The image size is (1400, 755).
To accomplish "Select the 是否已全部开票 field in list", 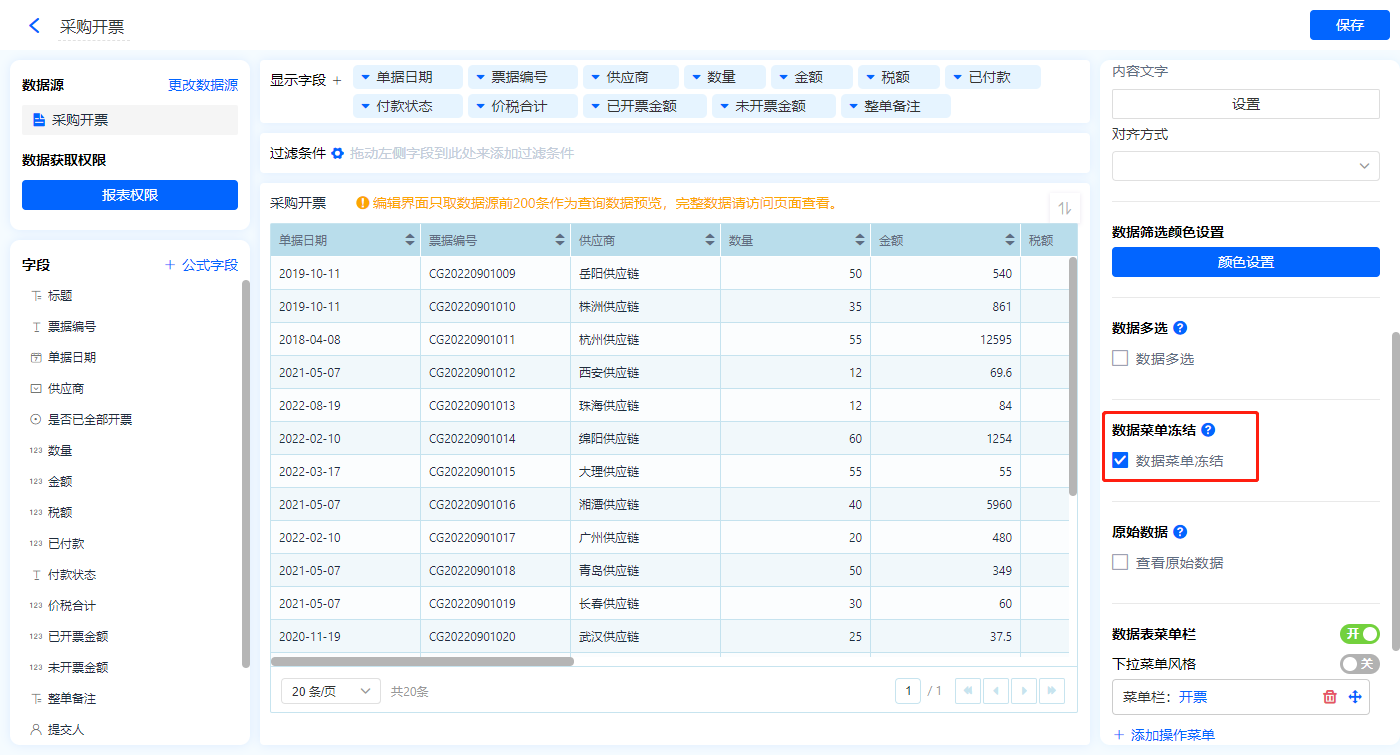I will (x=90, y=419).
